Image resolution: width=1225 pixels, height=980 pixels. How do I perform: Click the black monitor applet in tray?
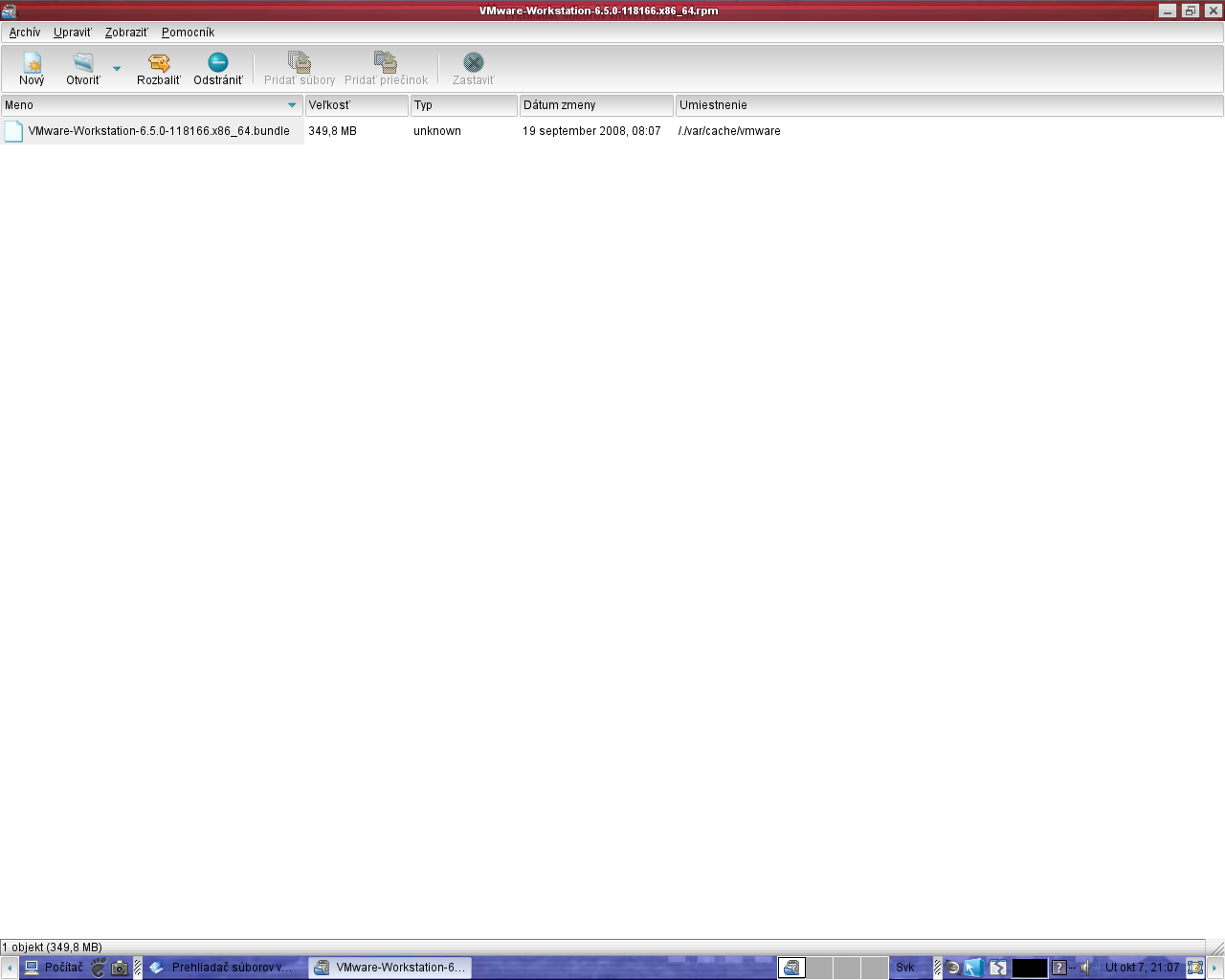coord(1030,968)
